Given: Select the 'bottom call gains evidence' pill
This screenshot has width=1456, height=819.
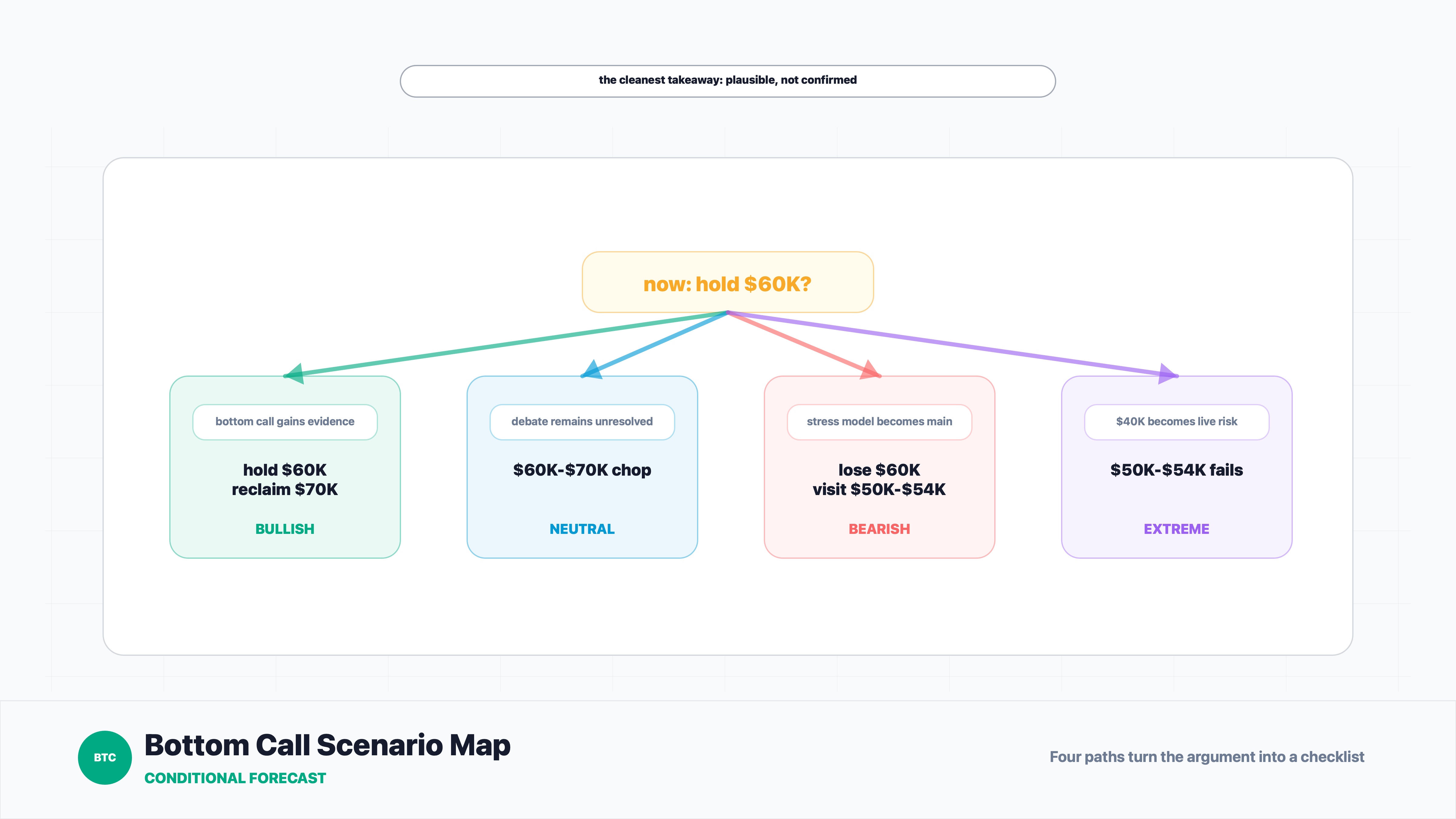Looking at the screenshot, I should coord(285,422).
